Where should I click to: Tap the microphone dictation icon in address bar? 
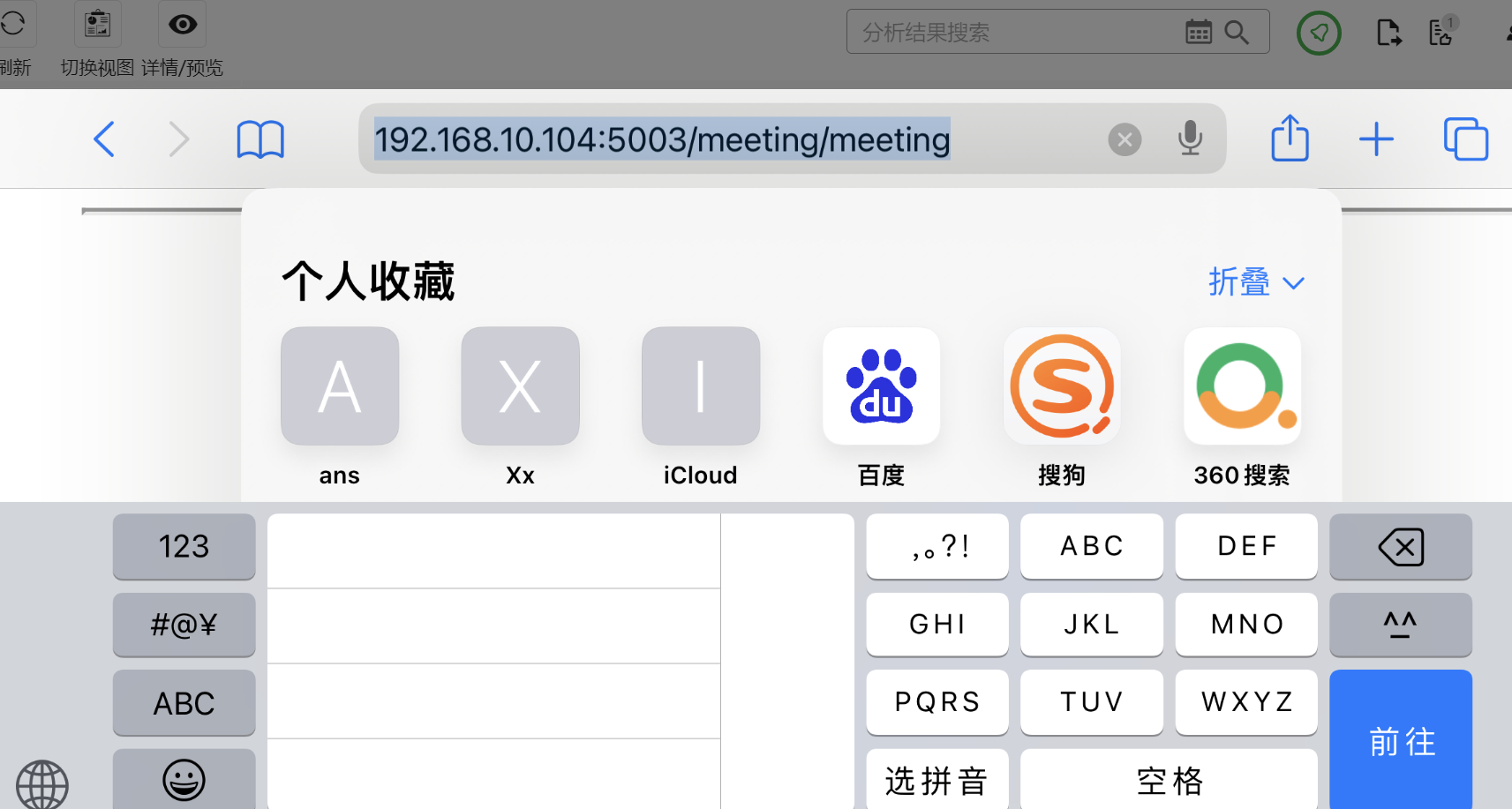(1190, 139)
